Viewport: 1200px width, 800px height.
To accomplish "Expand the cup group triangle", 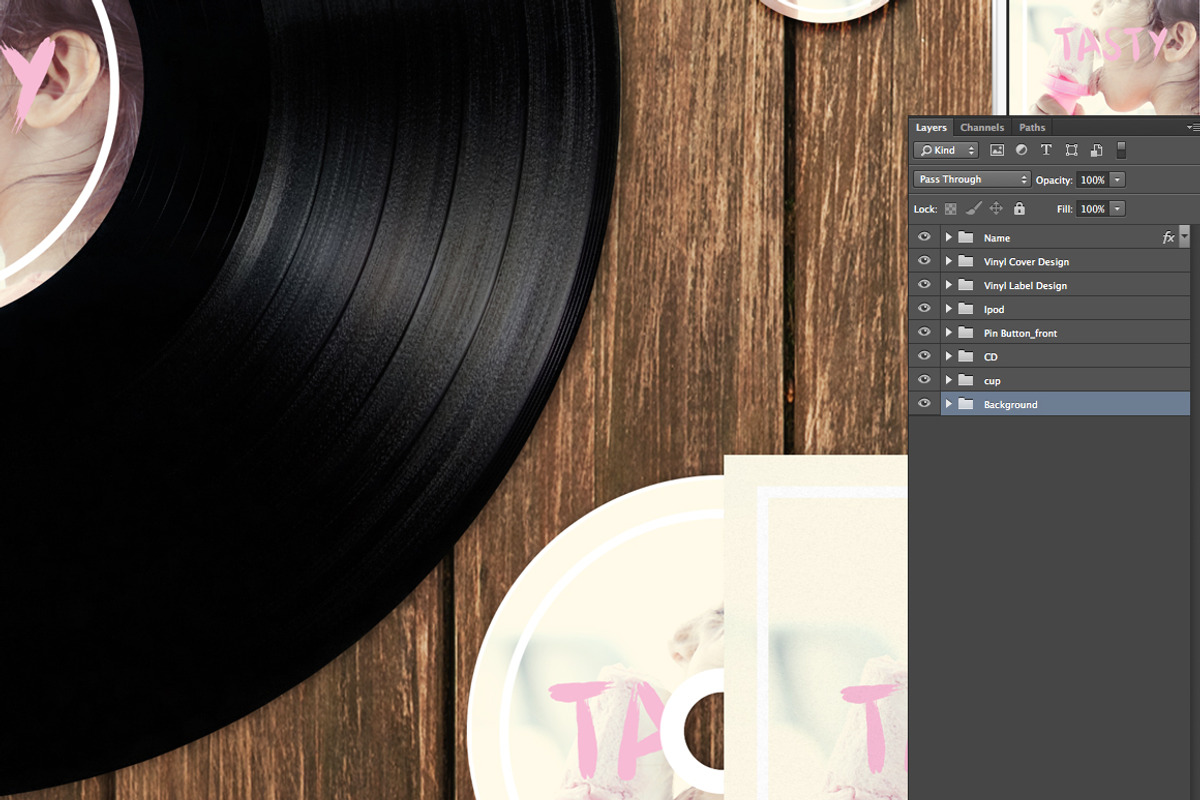I will coord(948,380).
